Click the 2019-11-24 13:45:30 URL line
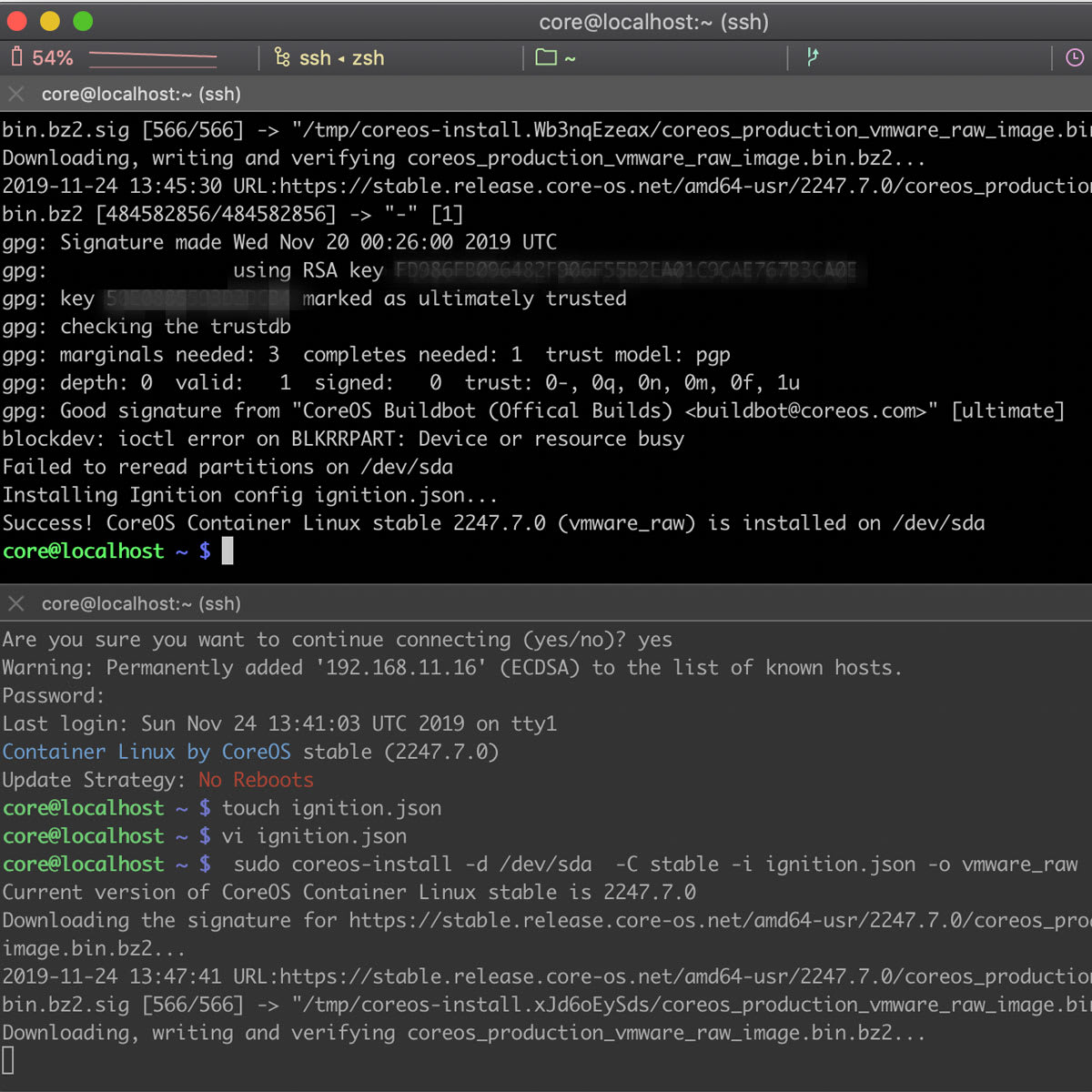Screen dimensions: 1092x1092 pos(546,186)
